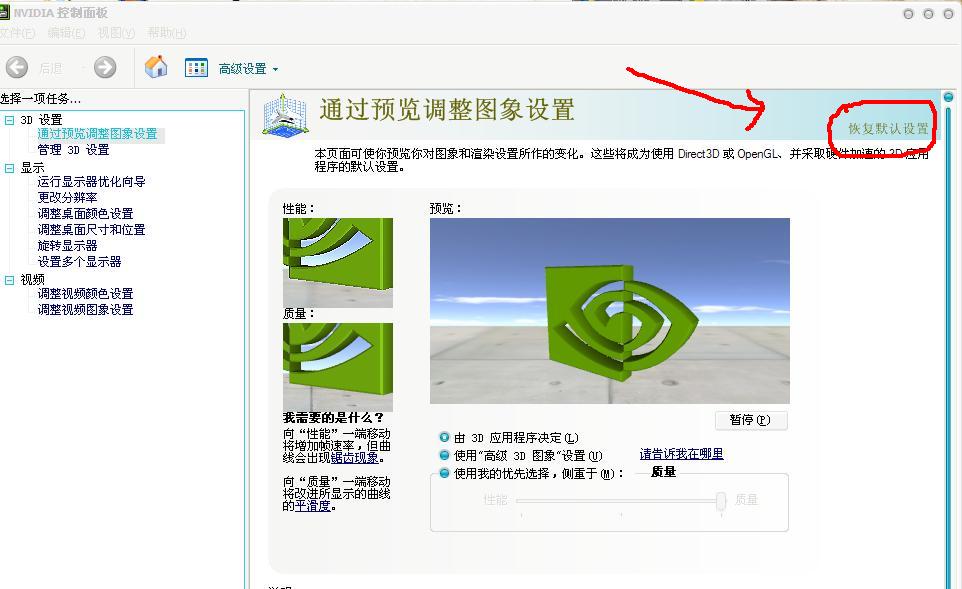
Task: Click the 3D image settings header icon
Action: [285, 115]
